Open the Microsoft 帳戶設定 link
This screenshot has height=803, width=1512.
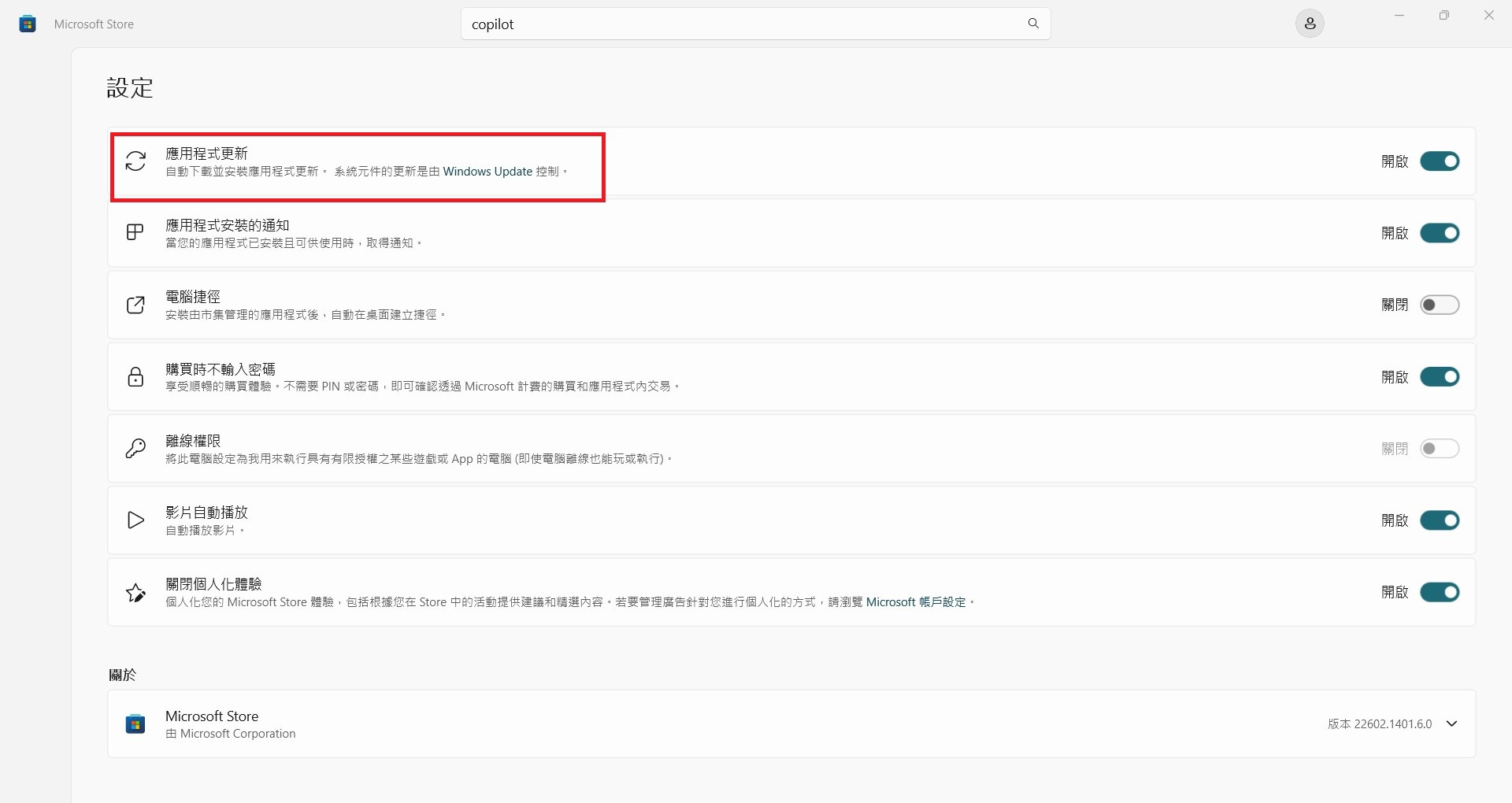pyautogui.click(x=916, y=602)
